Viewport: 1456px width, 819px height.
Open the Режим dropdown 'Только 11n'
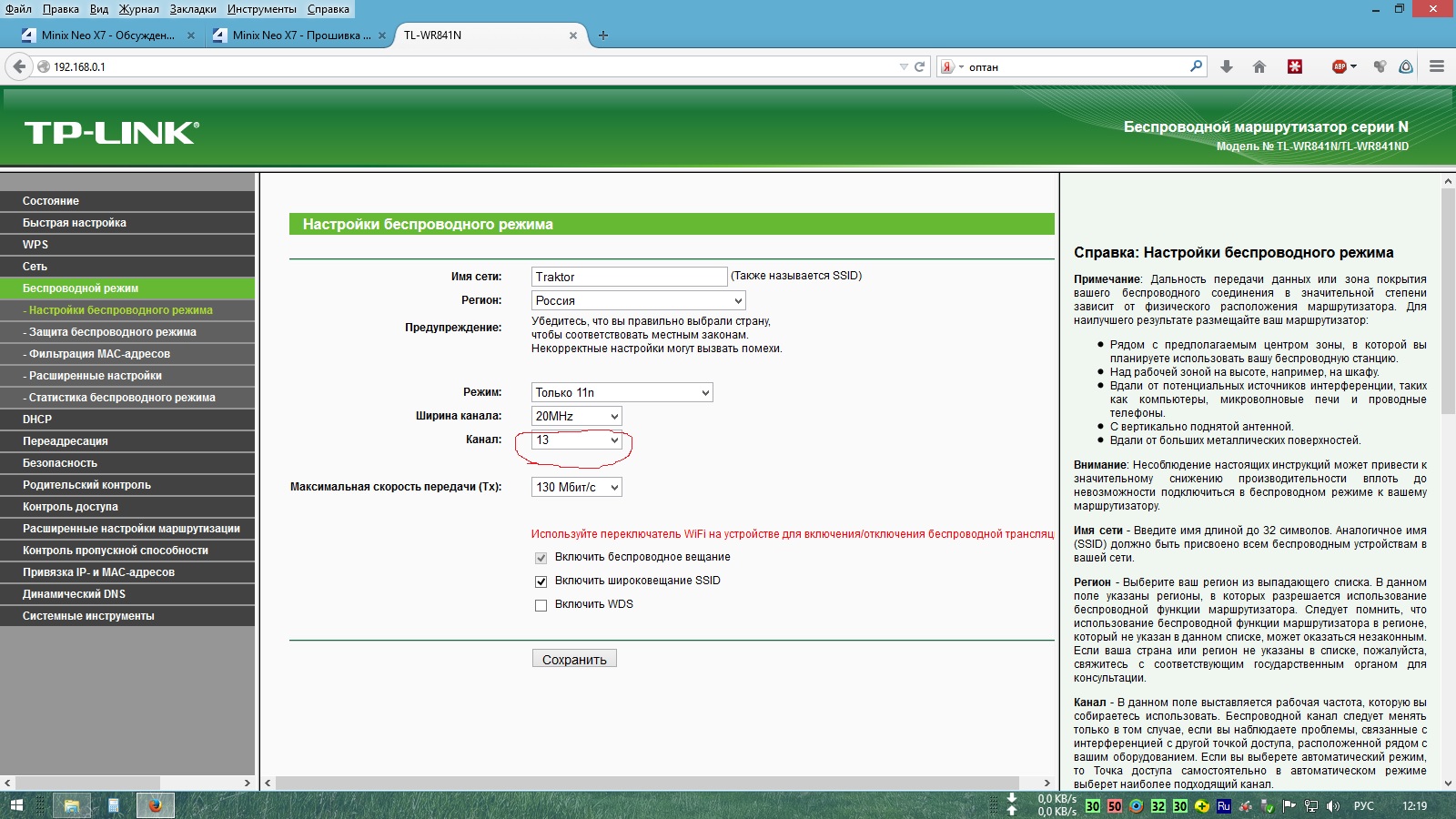coord(622,392)
